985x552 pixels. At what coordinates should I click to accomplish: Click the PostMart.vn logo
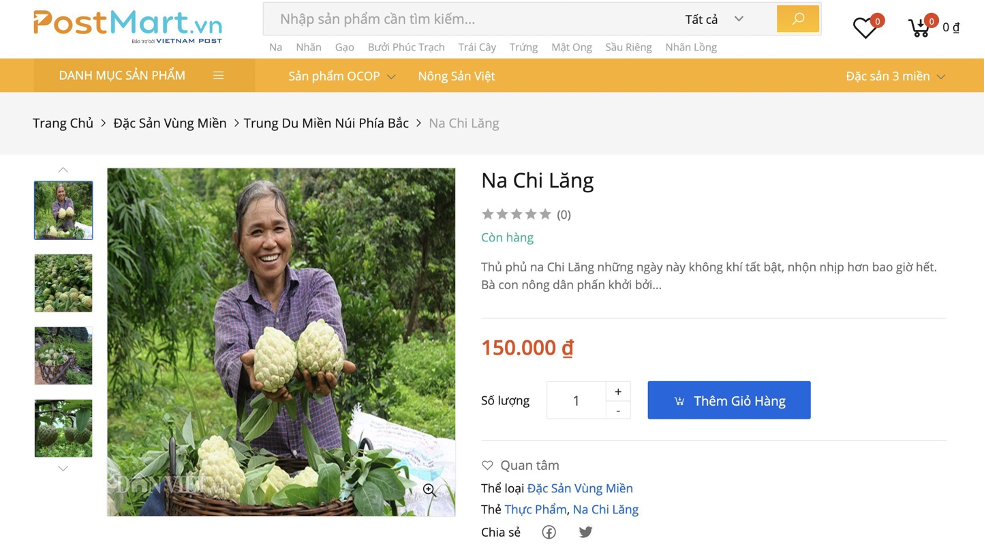coord(128,26)
